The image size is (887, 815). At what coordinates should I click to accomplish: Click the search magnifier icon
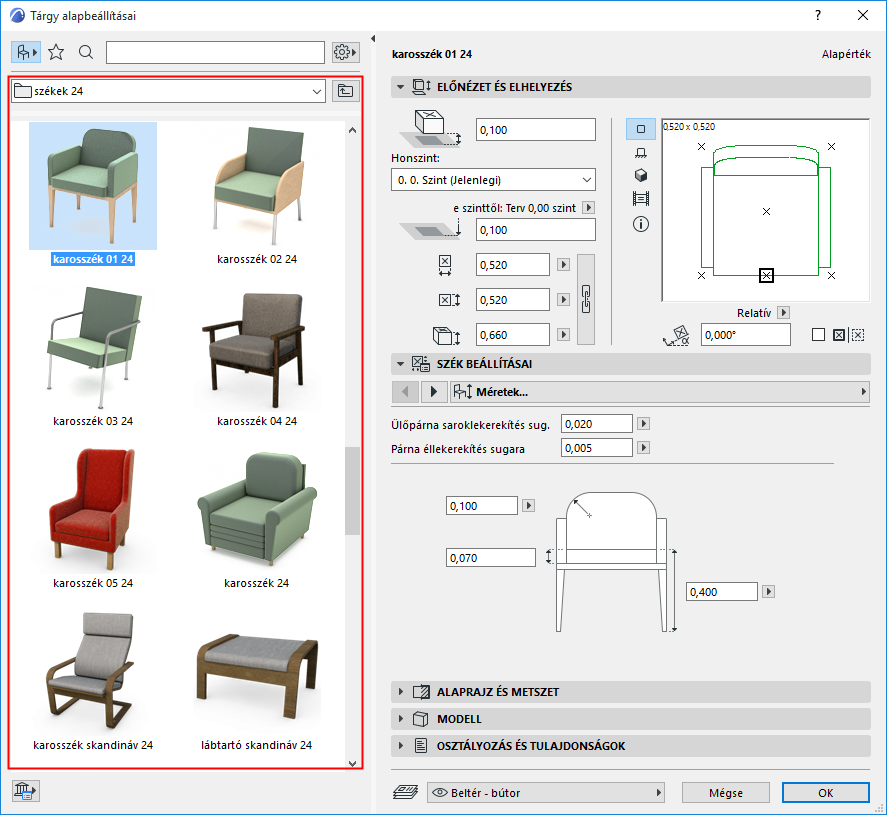click(86, 52)
